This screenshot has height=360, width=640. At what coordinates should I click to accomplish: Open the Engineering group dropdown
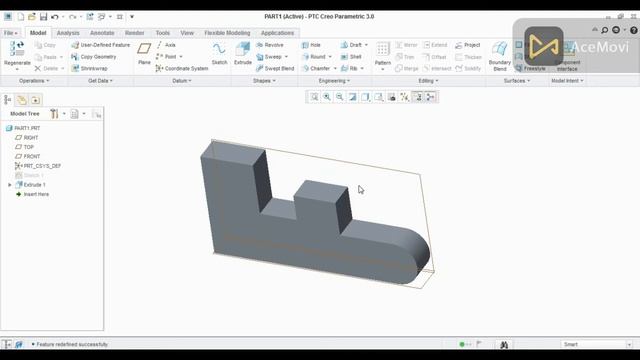point(334,81)
